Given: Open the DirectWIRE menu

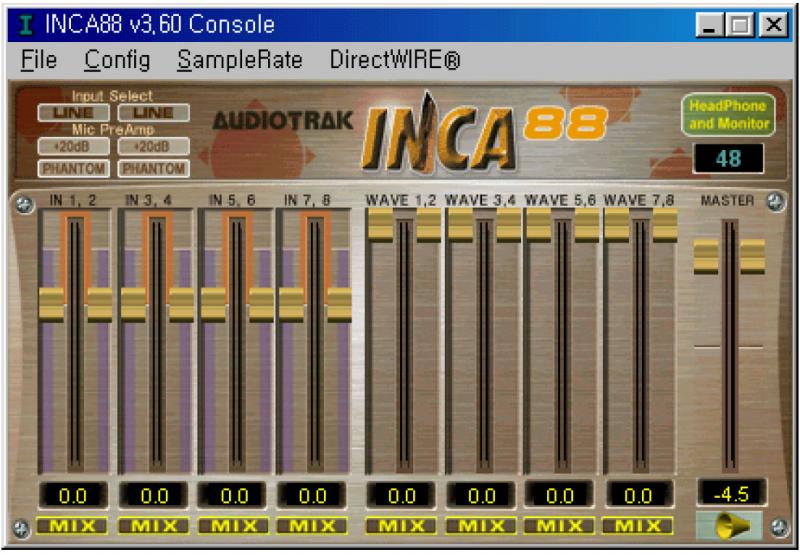Looking at the screenshot, I should pyautogui.click(x=395, y=60).
